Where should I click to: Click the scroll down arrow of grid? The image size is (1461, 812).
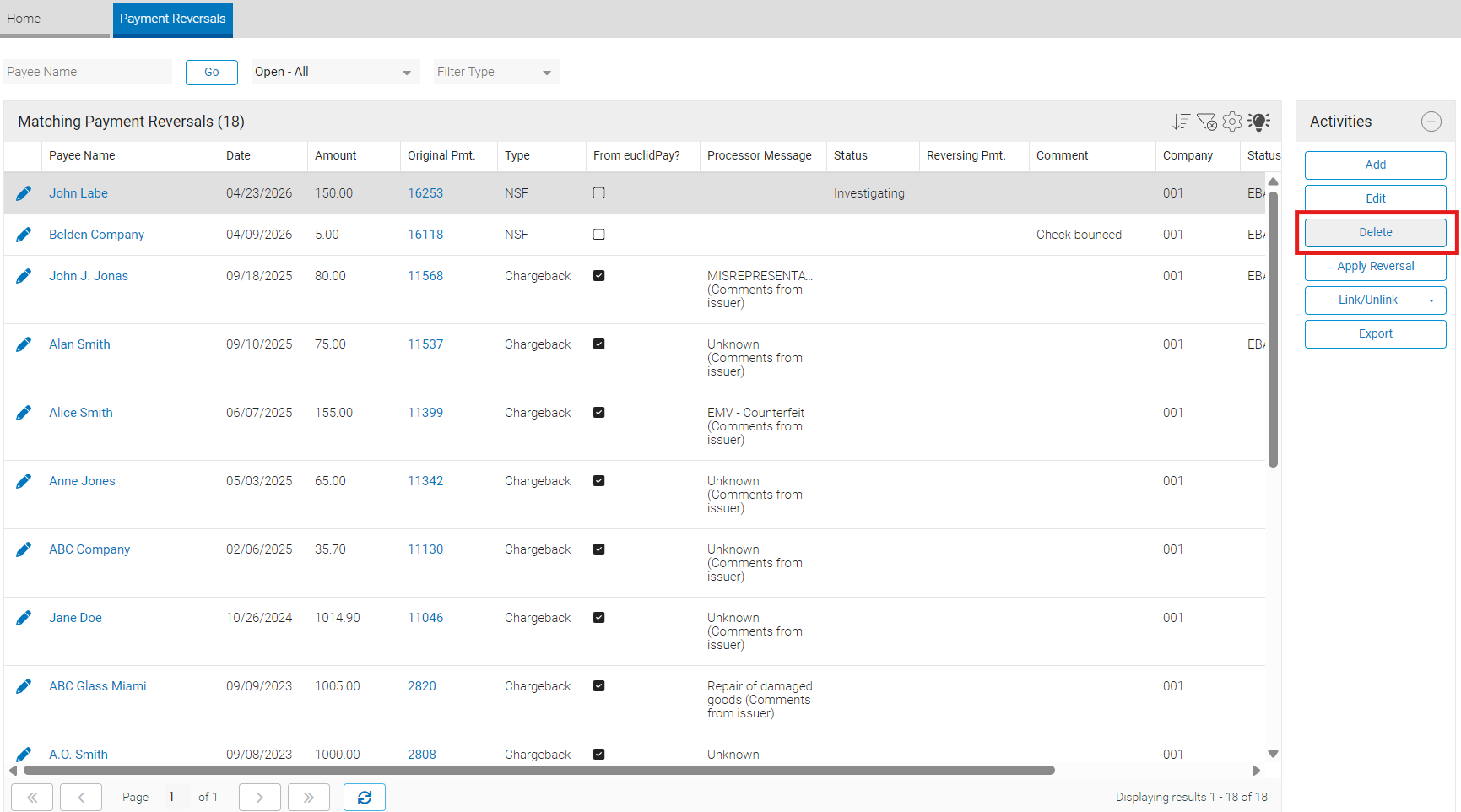coord(1273,754)
